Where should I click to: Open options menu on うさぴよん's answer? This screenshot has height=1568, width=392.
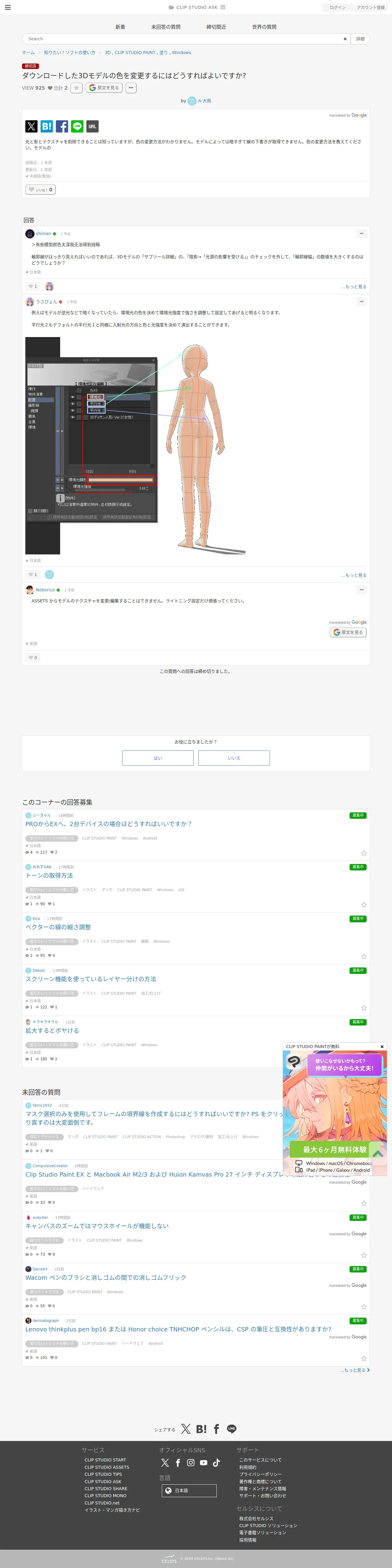point(361,302)
